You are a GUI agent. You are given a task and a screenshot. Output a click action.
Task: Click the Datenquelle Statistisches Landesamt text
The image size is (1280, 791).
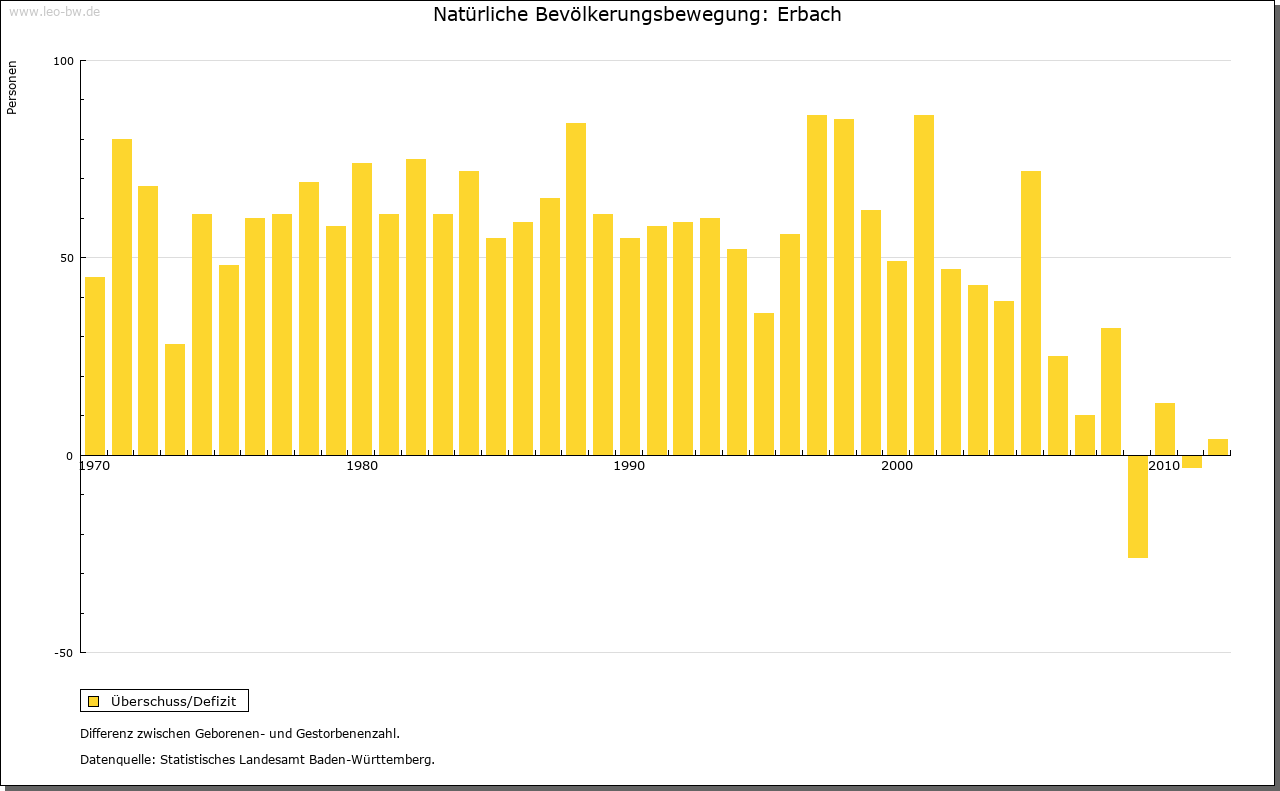point(257,760)
